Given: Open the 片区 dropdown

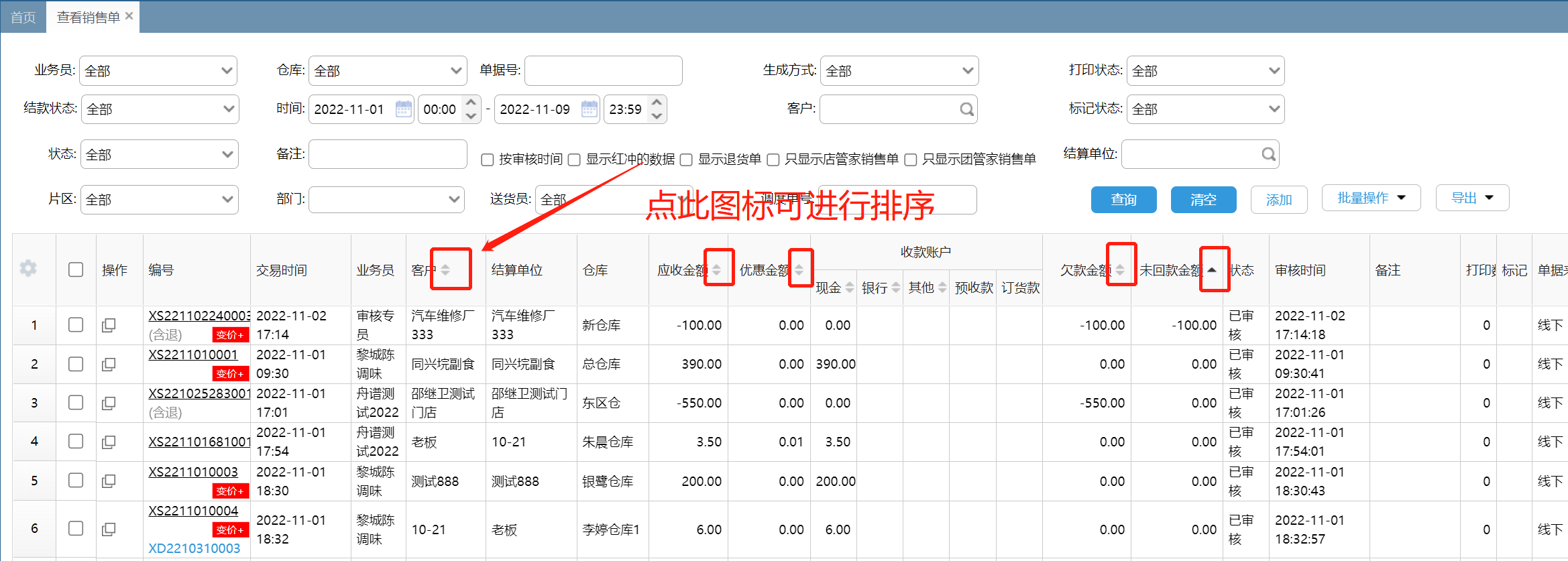Looking at the screenshot, I should 160,199.
